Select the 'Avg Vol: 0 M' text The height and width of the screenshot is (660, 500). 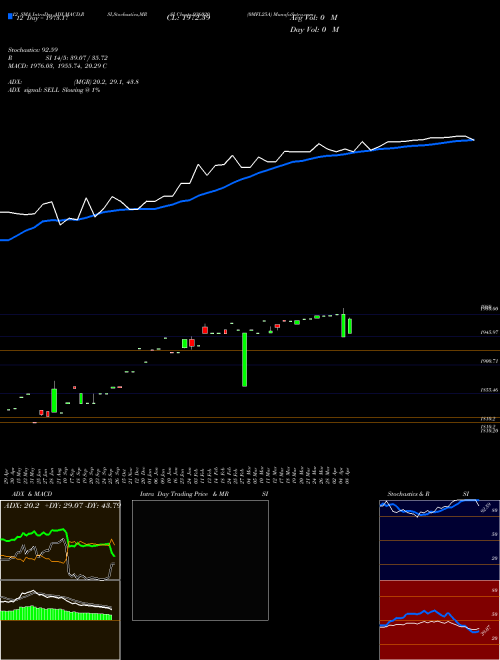click(x=314, y=18)
